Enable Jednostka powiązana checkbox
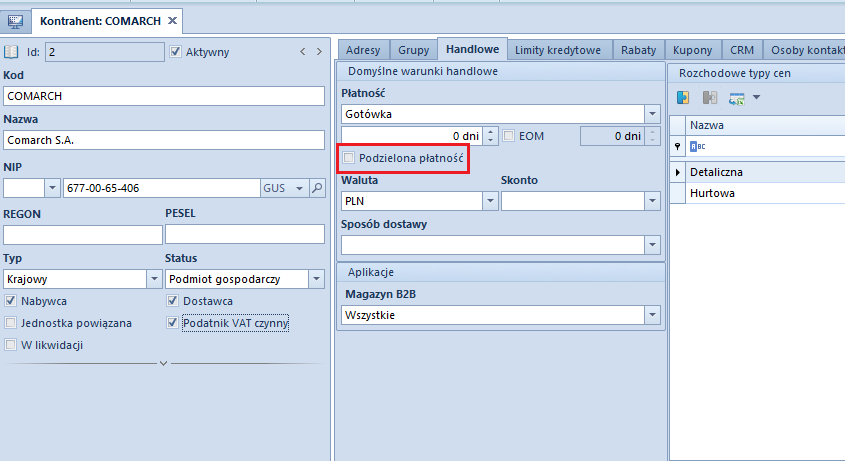This screenshot has height=461, width=845. (x=10, y=322)
